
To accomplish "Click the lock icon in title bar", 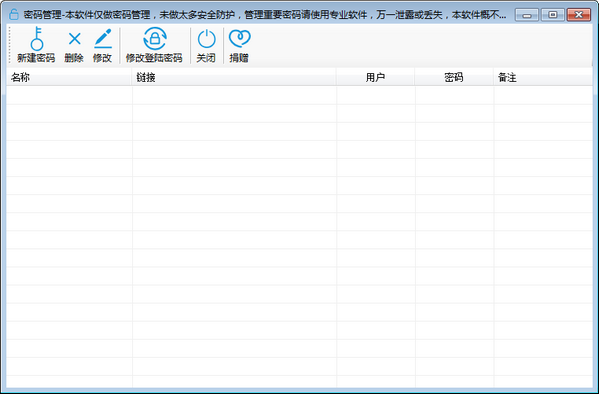I will [x=14, y=15].
